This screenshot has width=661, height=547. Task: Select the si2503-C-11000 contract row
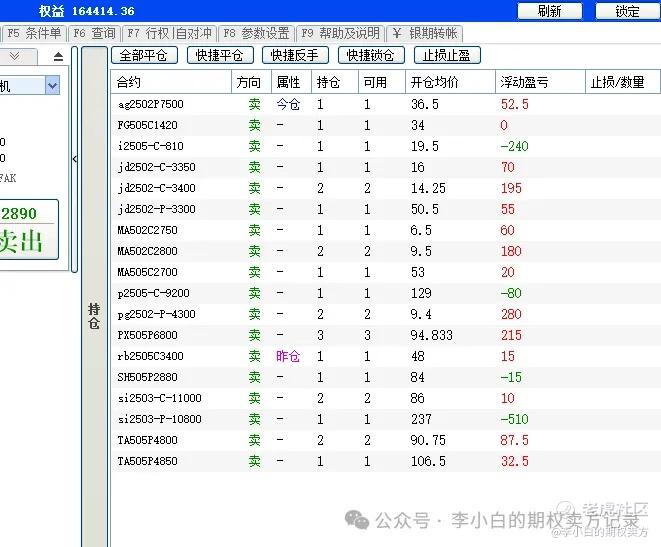385,398
